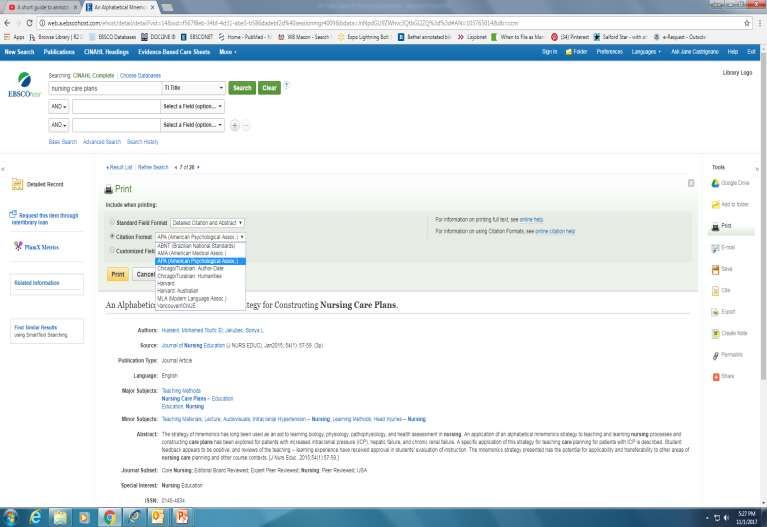The image size is (767, 527).
Task: Open Chrome from the taskbar
Action: (110, 517)
